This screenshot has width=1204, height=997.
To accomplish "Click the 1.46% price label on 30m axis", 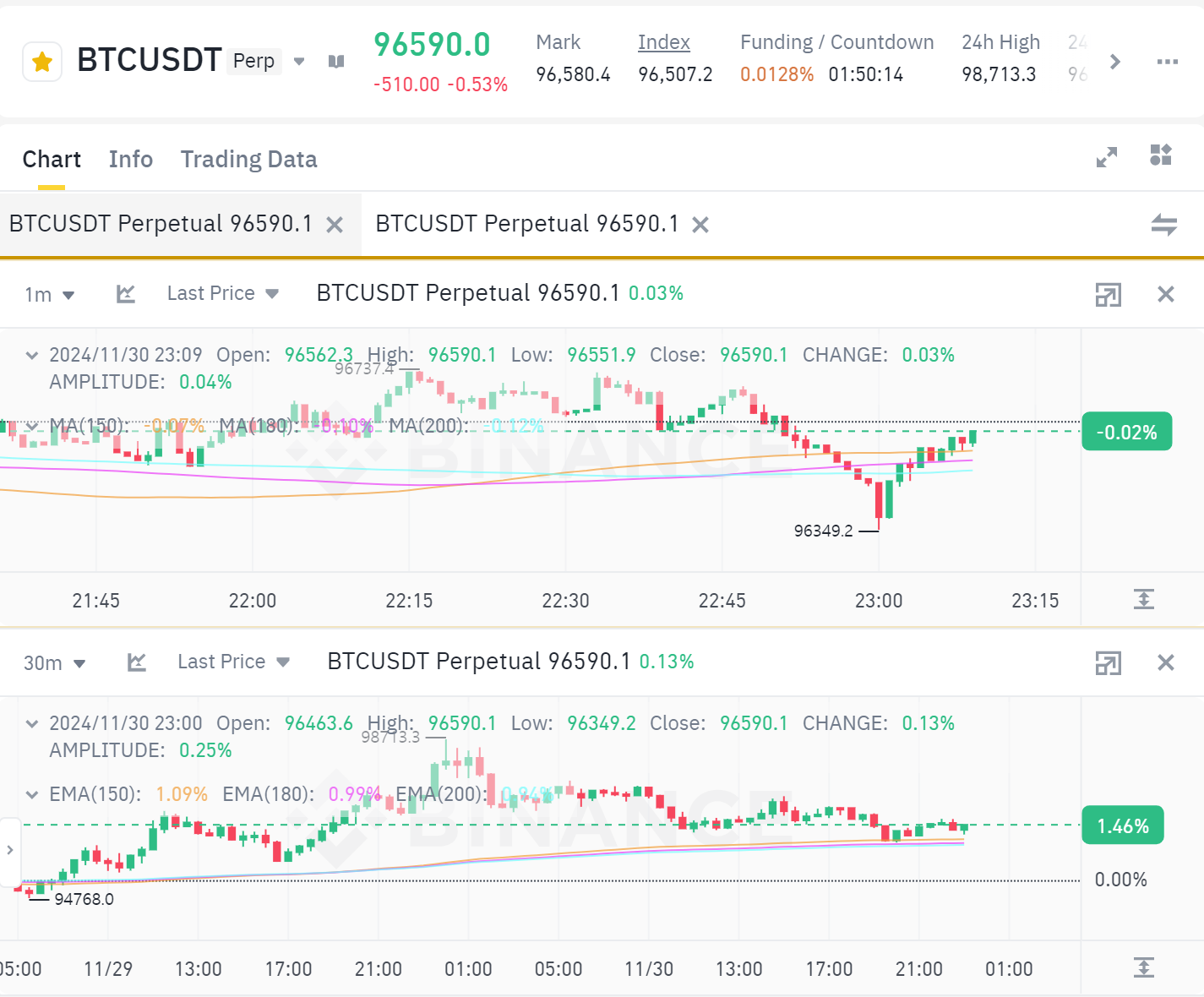I will click(x=1123, y=825).
